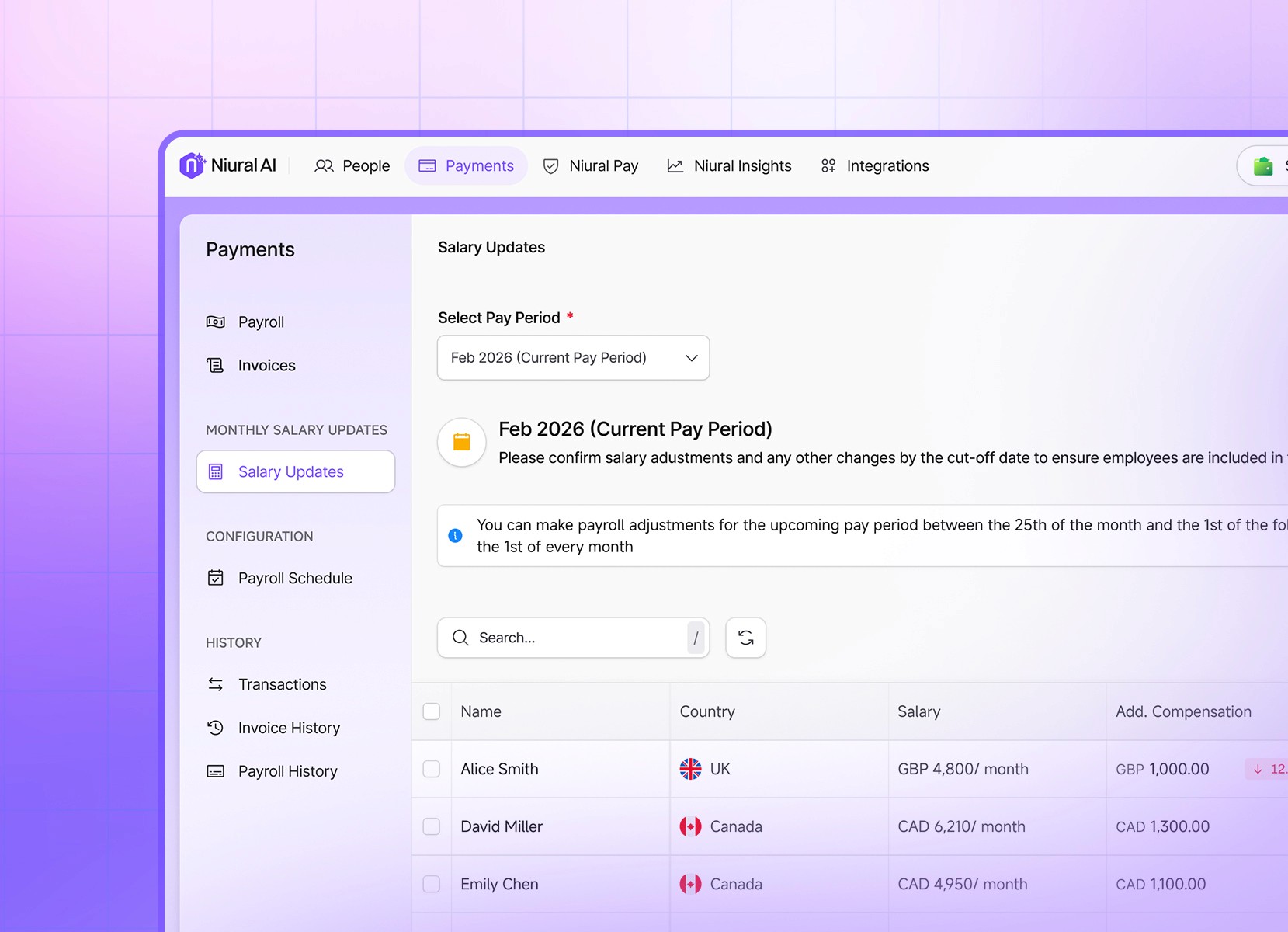This screenshot has height=932, width=1288.
Task: Click the name David Miller
Action: coord(502,826)
